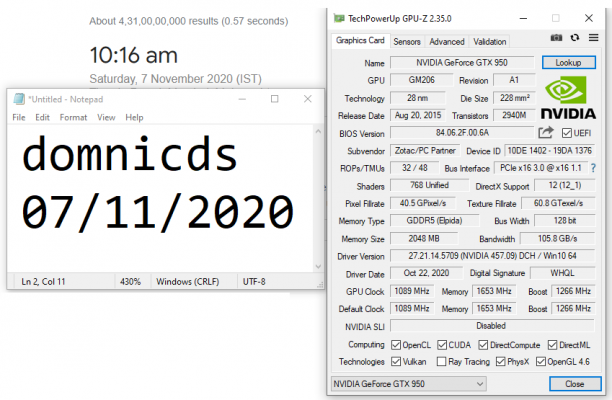Open the Advanced tab
Viewport: 612px width, 400px height.
point(447,42)
